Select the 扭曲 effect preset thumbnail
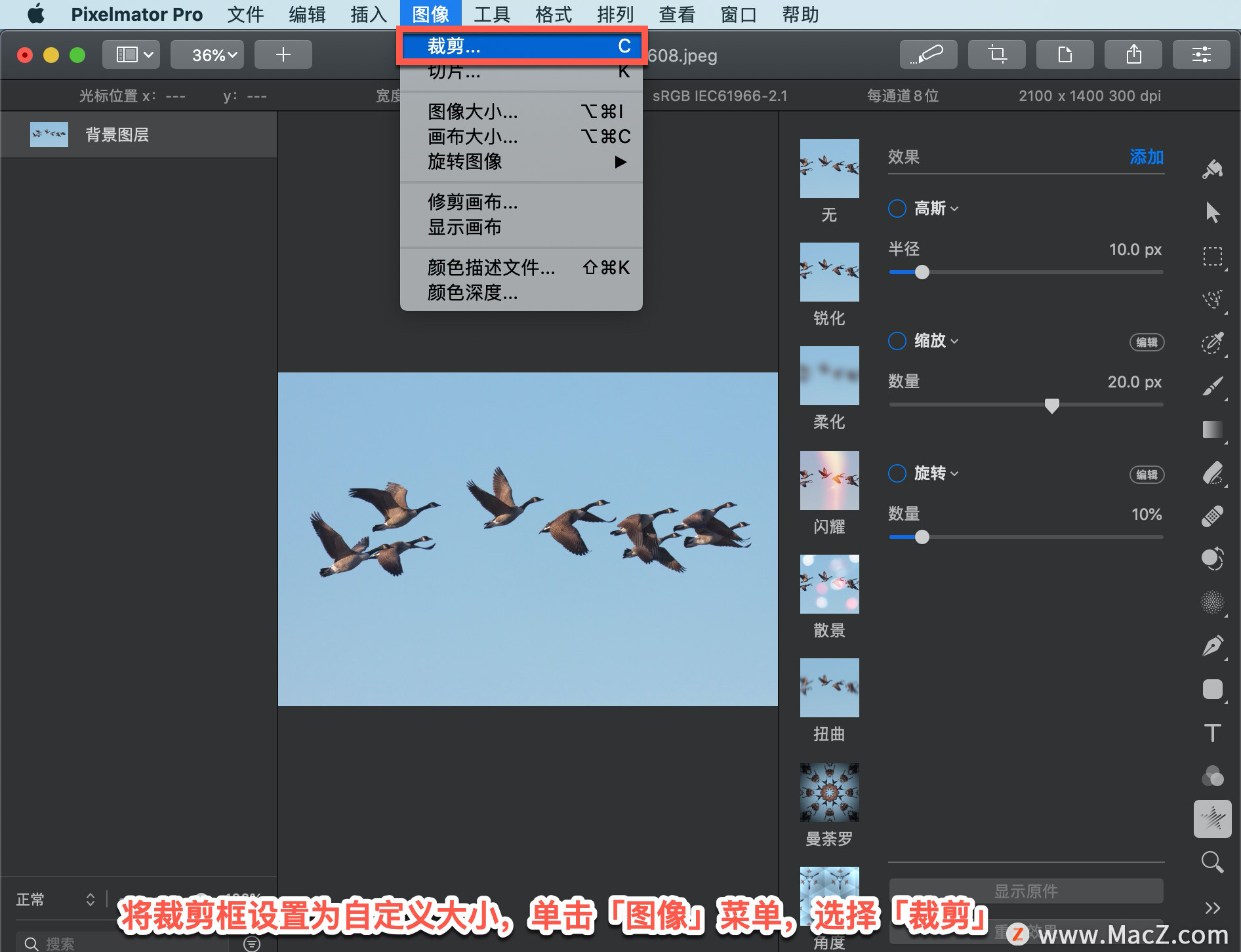 829,688
